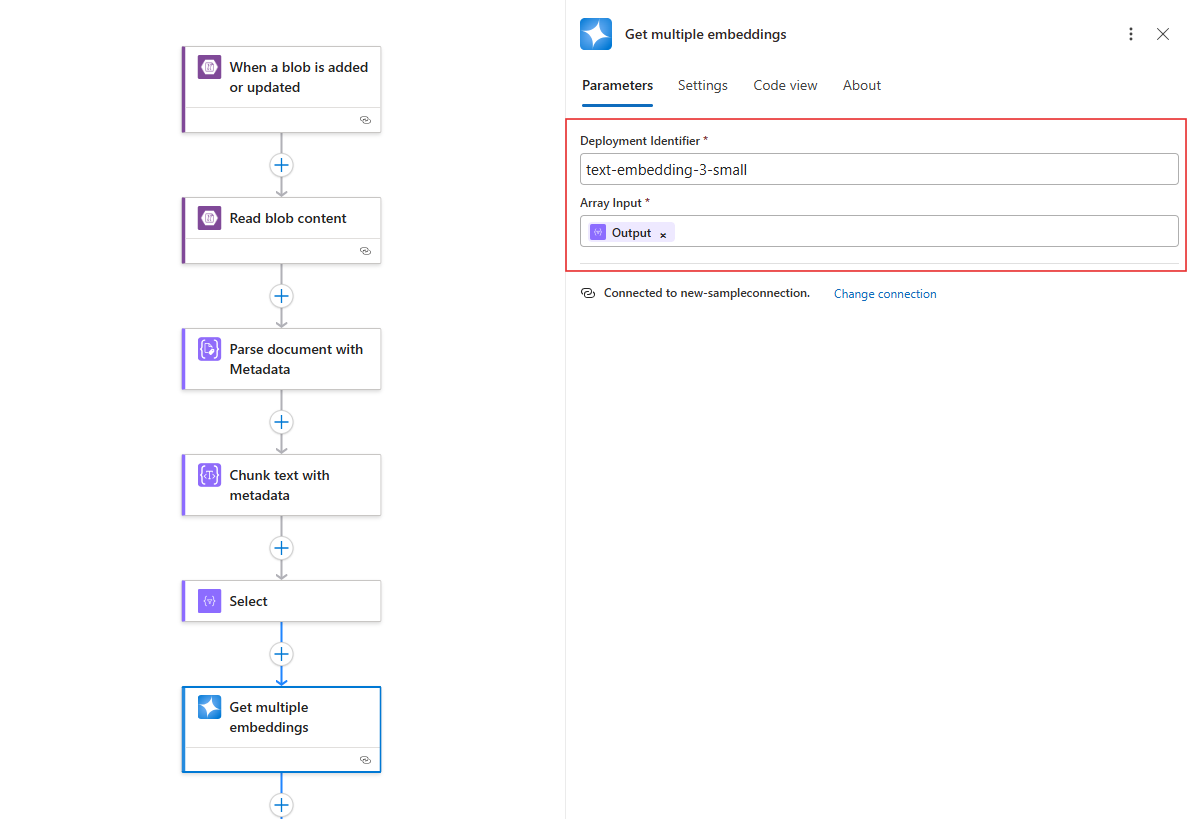Add a step after the blob trigger
Screen dimensions: 1187x819
(282, 165)
